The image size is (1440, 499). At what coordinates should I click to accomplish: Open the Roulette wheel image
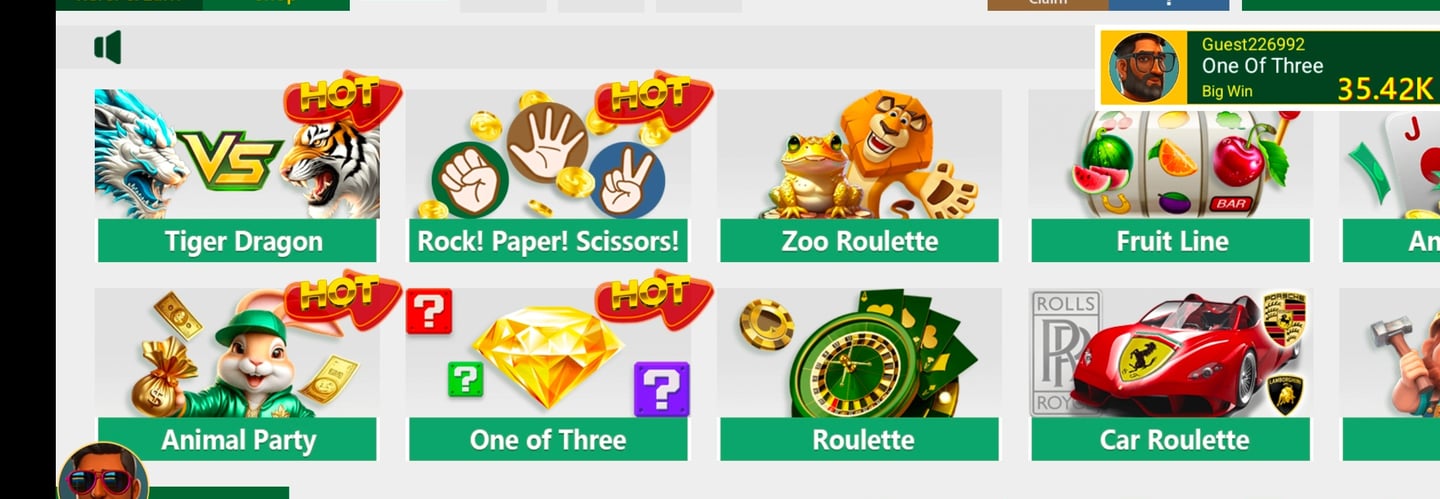click(860, 353)
